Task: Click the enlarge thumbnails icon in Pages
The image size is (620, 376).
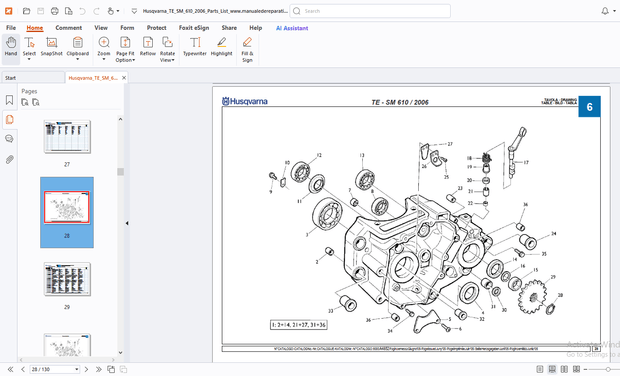Action: [25, 102]
